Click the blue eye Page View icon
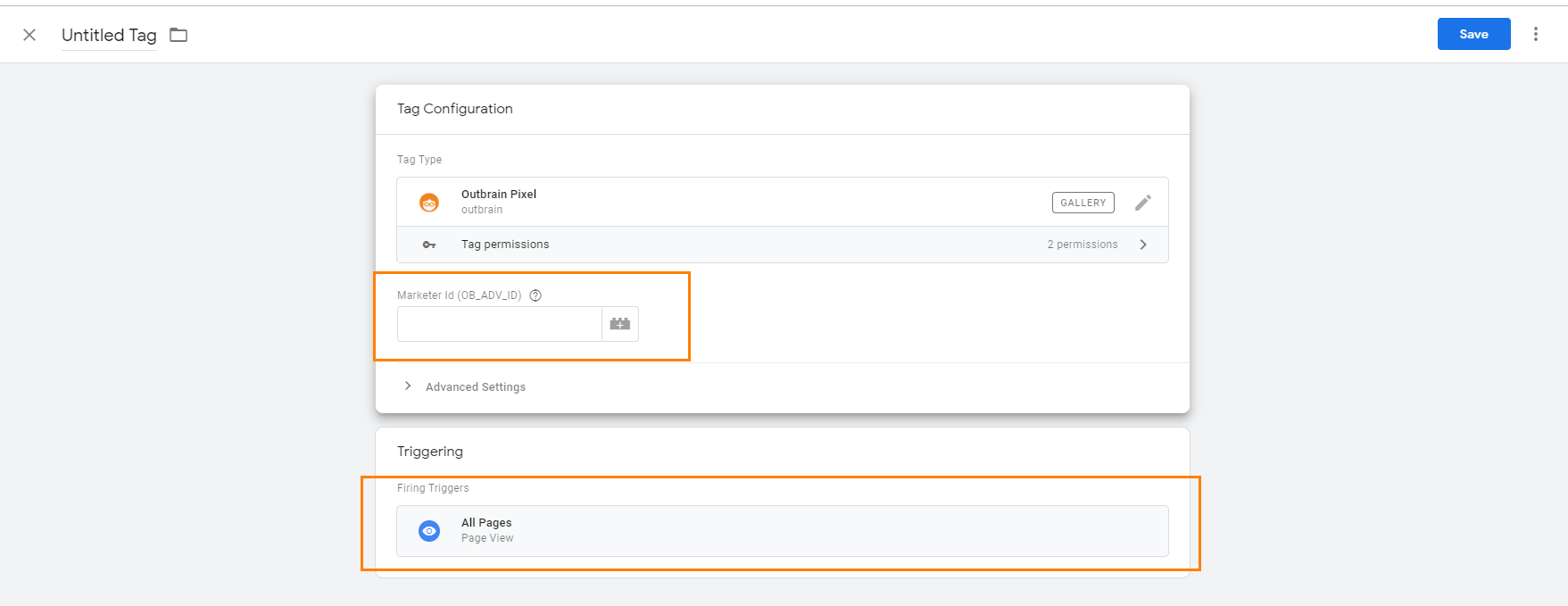 click(x=429, y=531)
